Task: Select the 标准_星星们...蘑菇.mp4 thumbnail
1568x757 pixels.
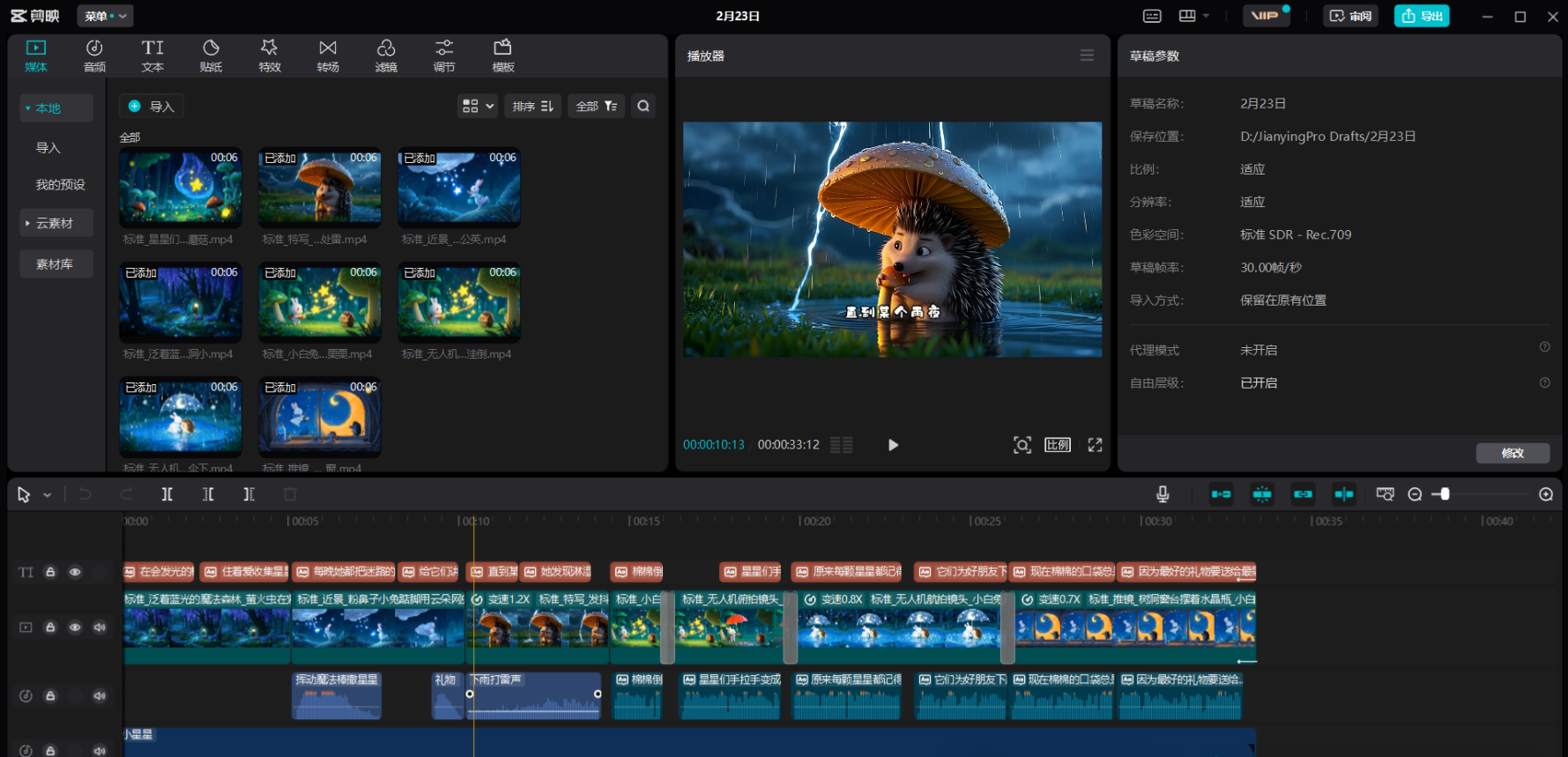Action: click(x=181, y=187)
